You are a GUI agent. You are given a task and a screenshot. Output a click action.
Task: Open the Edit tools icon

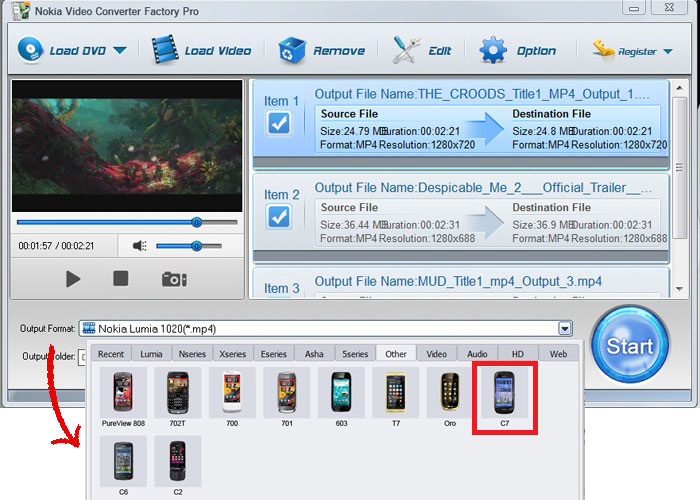click(x=406, y=50)
